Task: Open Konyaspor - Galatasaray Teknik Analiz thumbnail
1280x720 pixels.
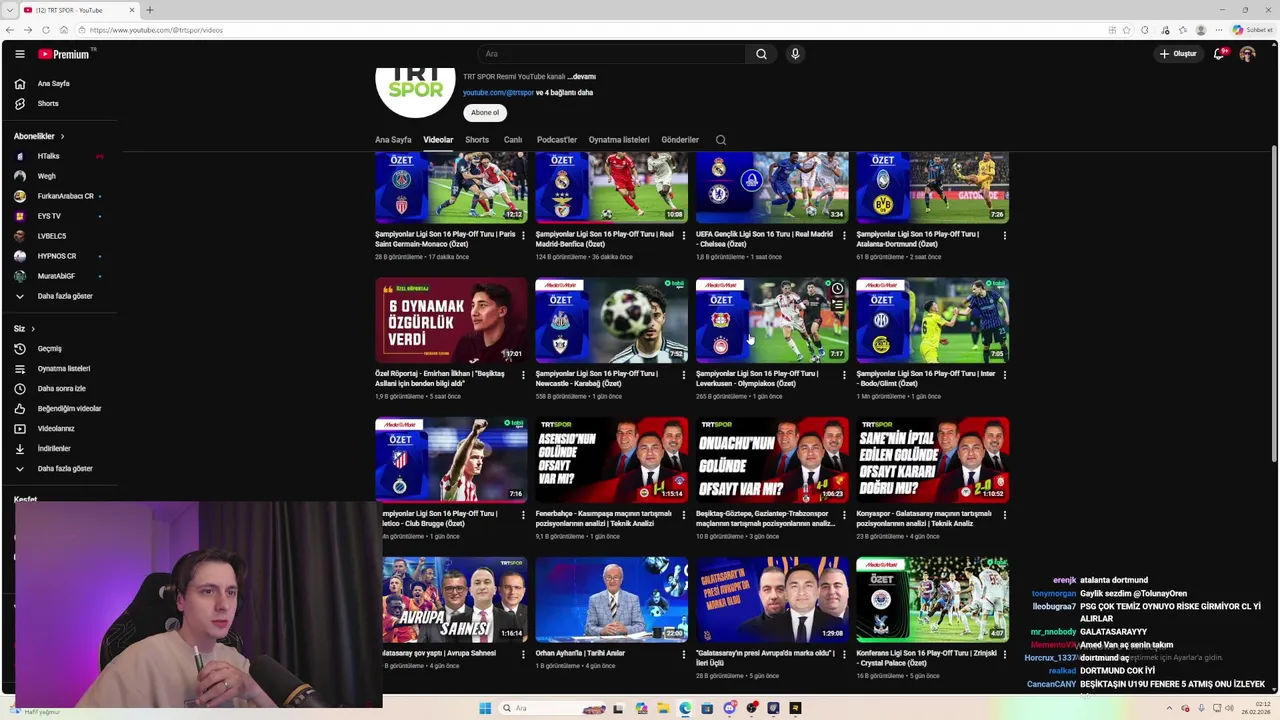Action: [932, 460]
